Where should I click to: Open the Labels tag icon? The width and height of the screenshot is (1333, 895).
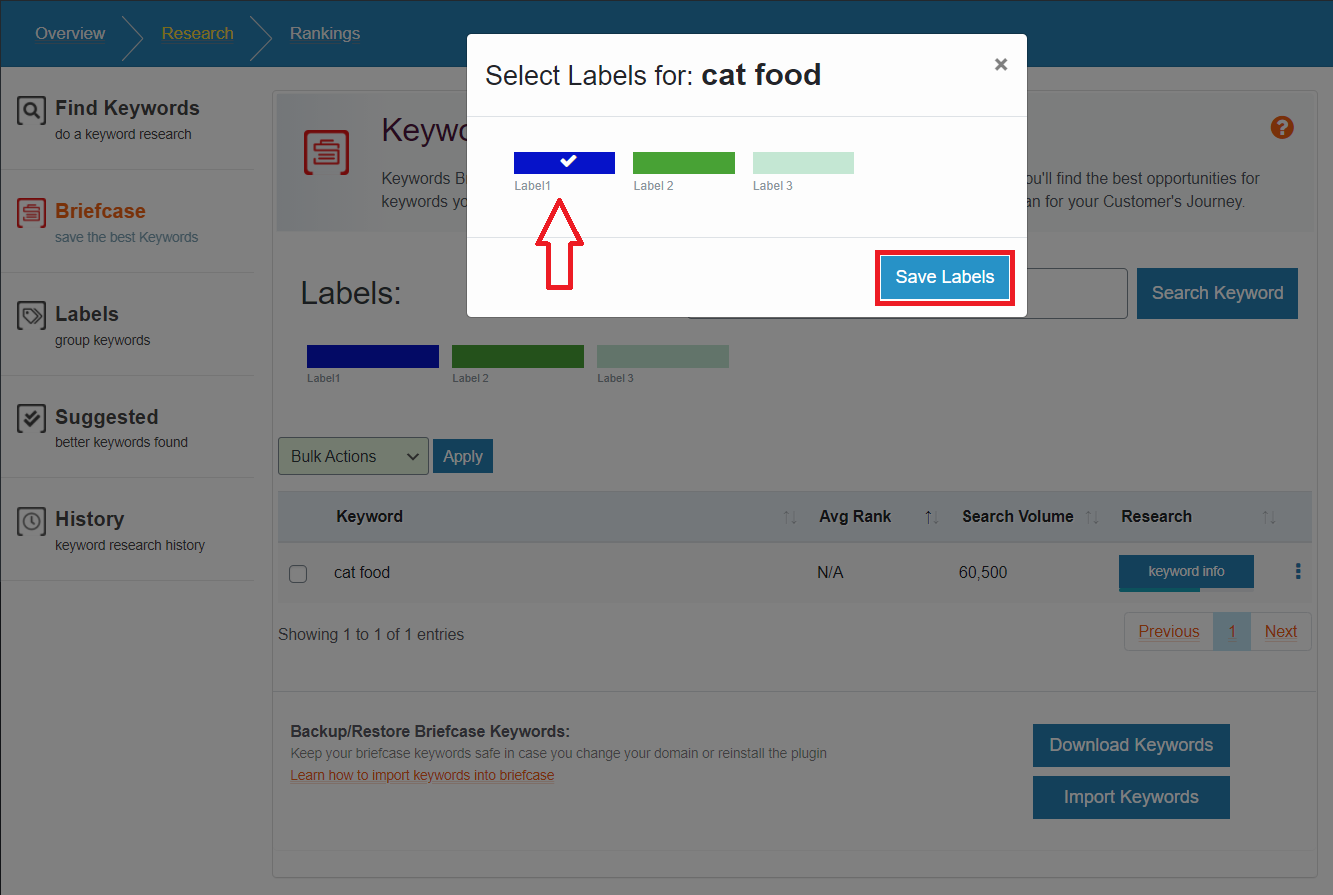pos(31,316)
